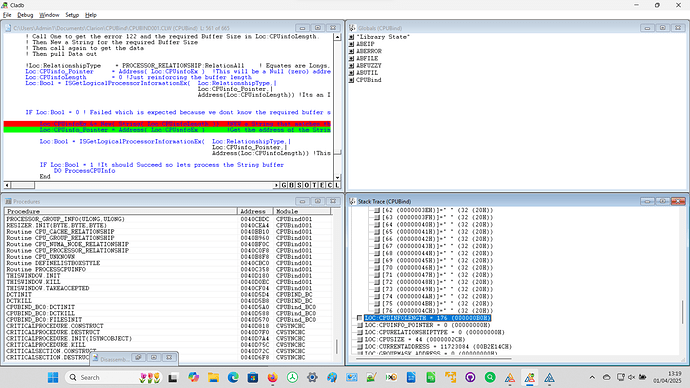Expand the ABEIP node in Globals
This screenshot has width=690, height=388.
pyautogui.click(x=351, y=44)
